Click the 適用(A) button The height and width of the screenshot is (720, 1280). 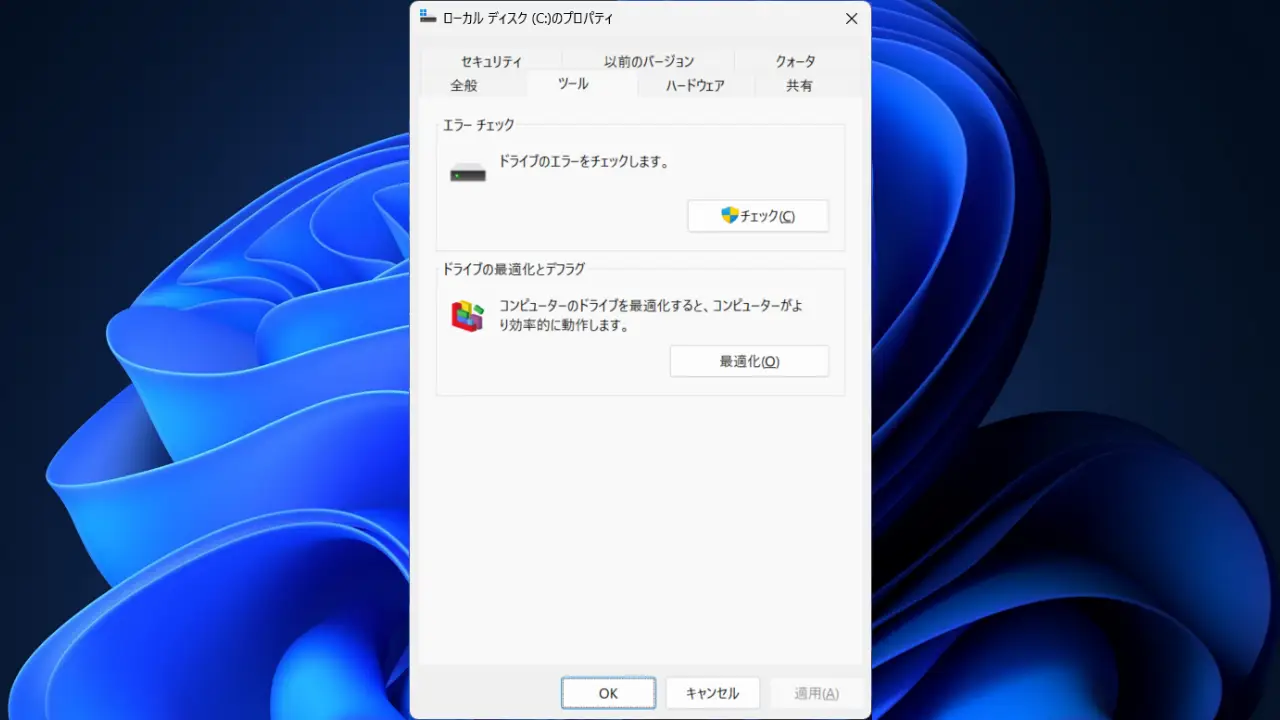point(816,693)
